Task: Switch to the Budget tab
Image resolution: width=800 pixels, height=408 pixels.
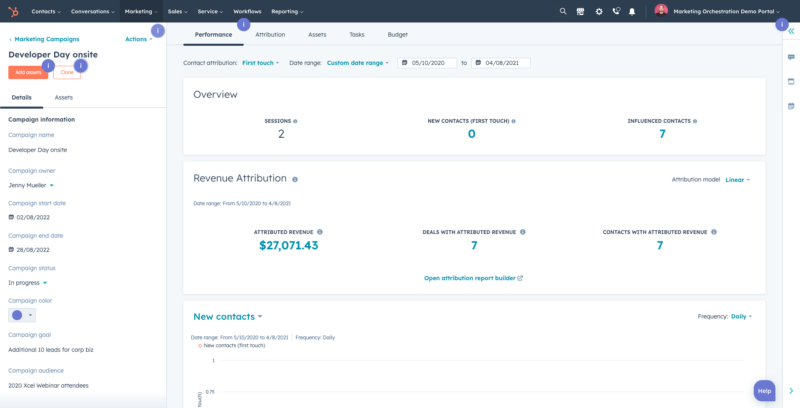Action: point(397,35)
